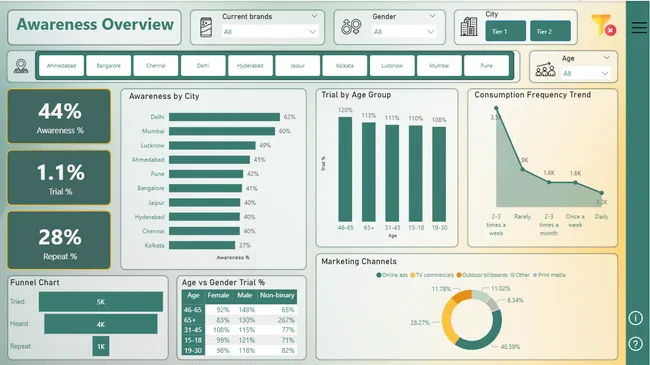The image size is (650, 365).
Task: Collapse the Gender slicer header chevron
Action: coord(432,16)
